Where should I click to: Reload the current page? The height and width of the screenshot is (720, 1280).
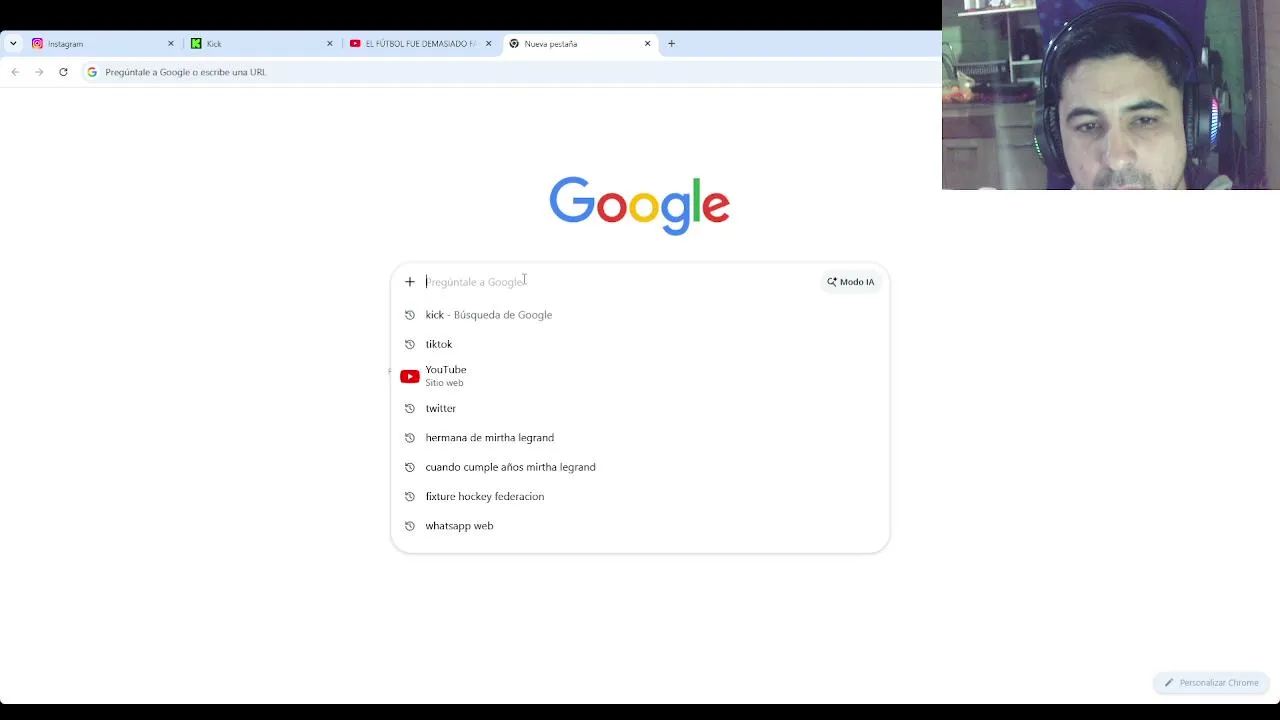coord(63,72)
